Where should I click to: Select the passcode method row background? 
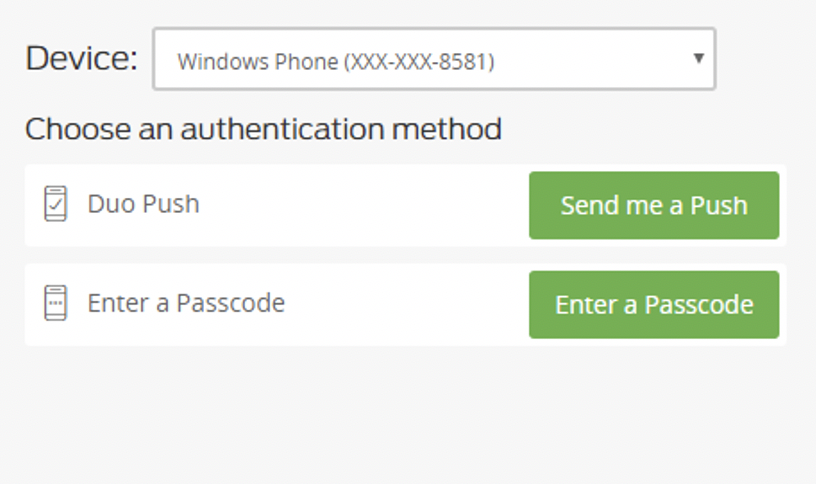405,304
